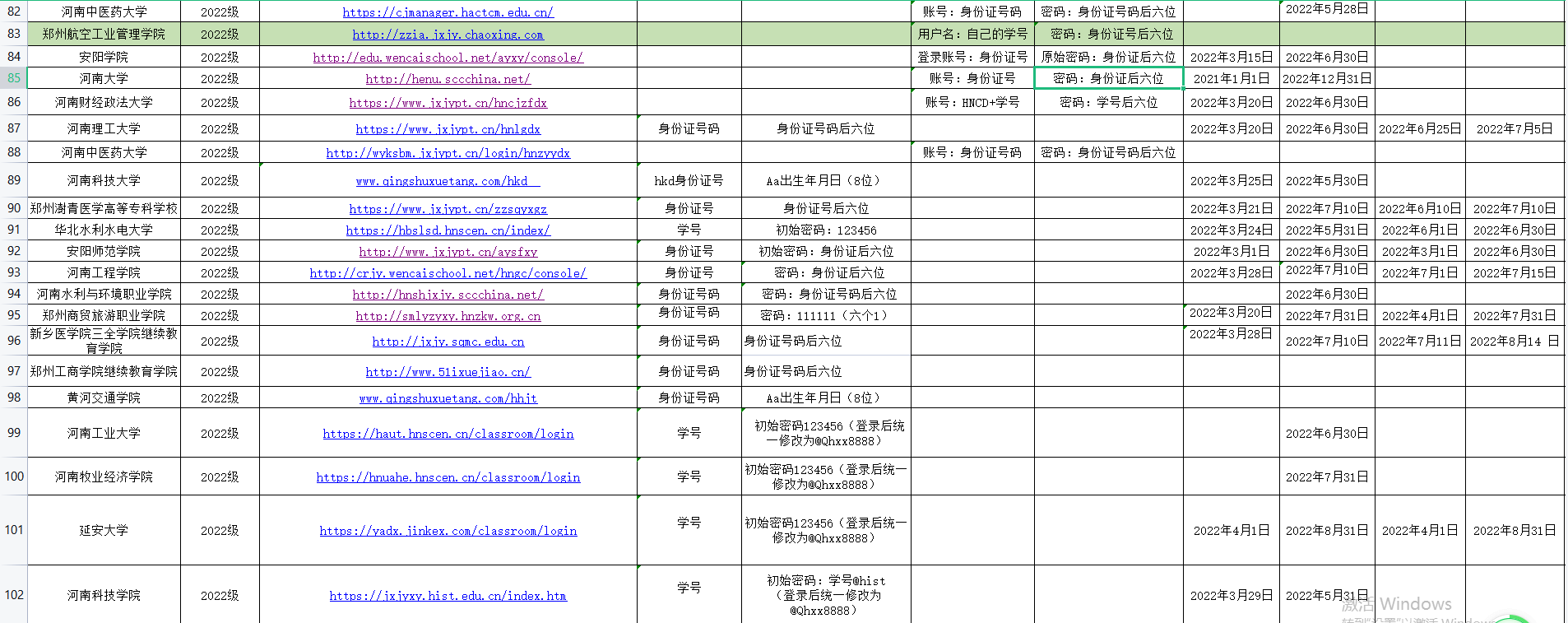Open the zzia.jxjy.chaoxing.com link

pos(448,35)
